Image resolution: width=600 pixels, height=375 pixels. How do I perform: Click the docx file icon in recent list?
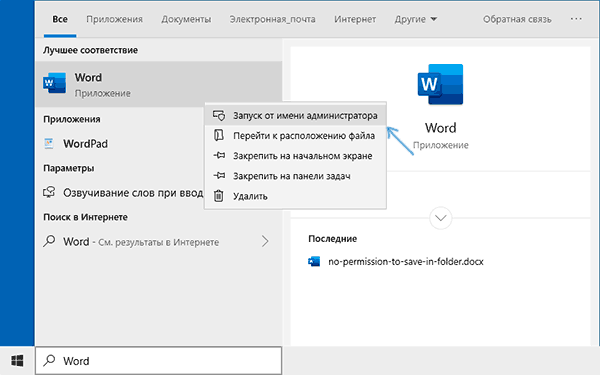point(314,261)
